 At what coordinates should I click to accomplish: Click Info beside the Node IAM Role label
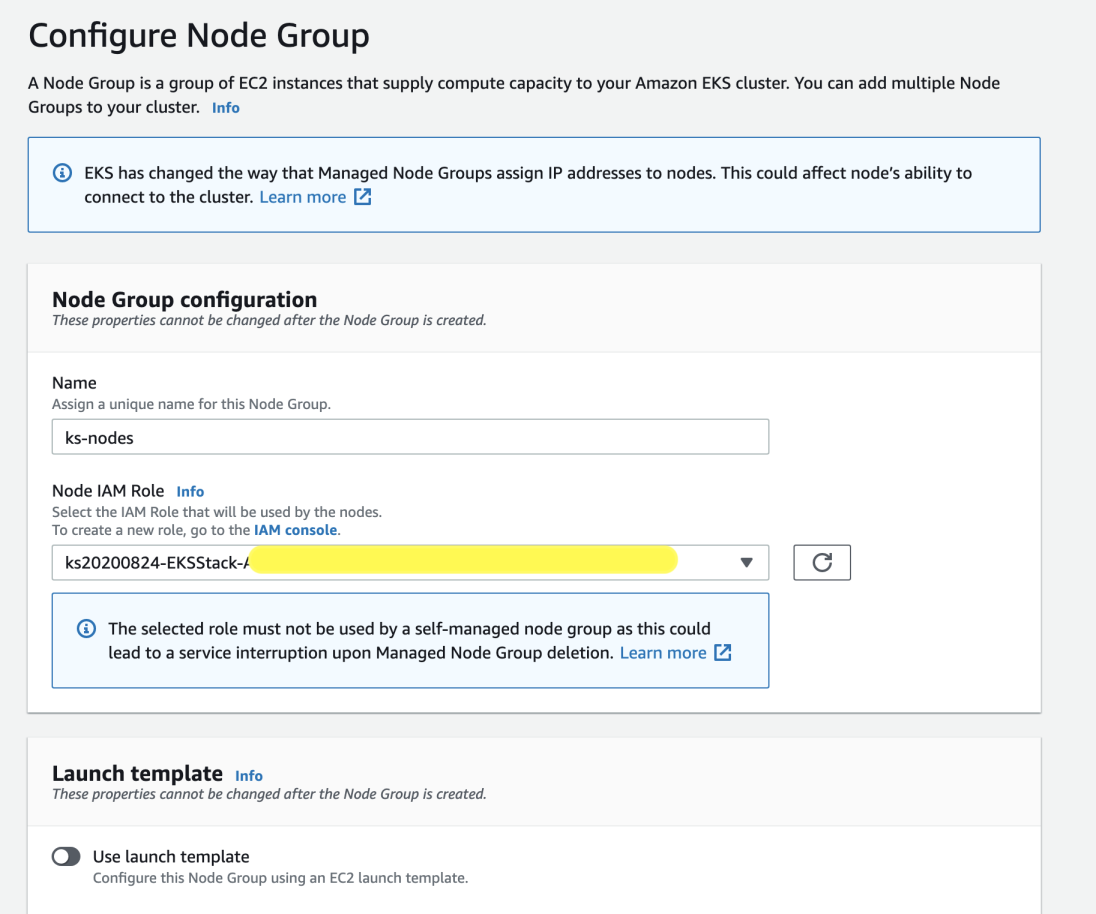190,491
